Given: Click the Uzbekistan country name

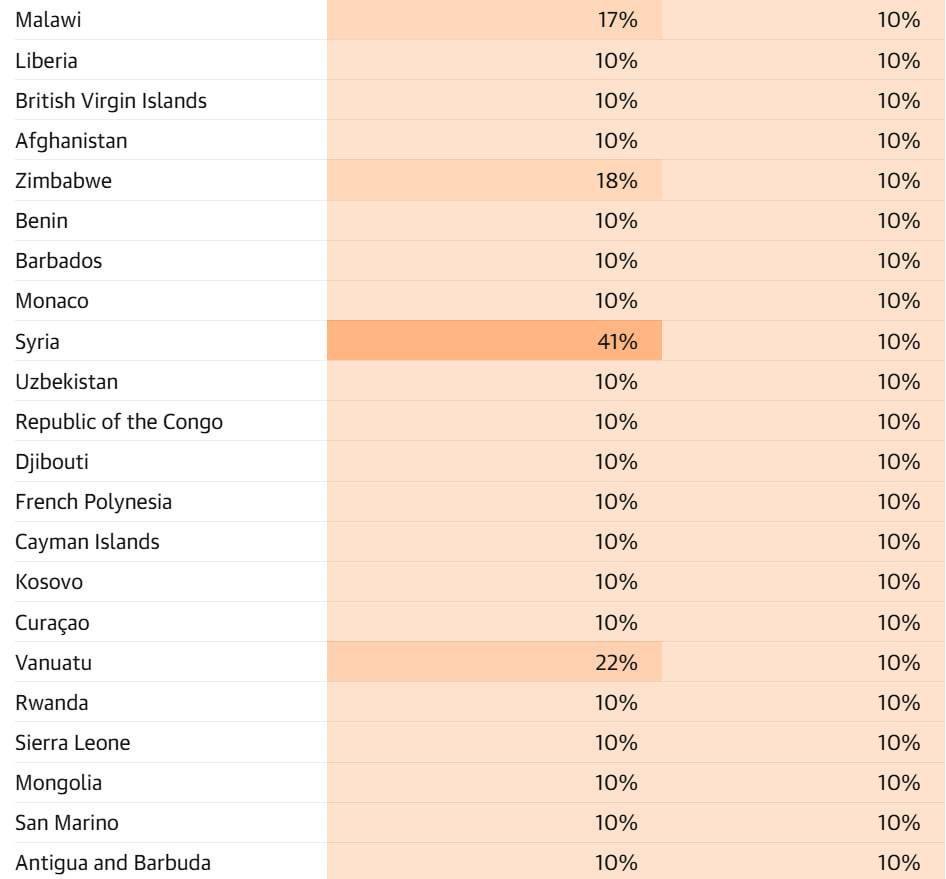Looking at the screenshot, I should [x=66, y=382].
